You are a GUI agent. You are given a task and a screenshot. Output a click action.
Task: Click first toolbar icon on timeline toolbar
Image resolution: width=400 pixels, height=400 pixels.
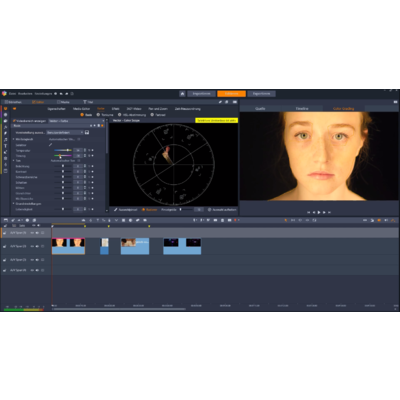[5, 220]
